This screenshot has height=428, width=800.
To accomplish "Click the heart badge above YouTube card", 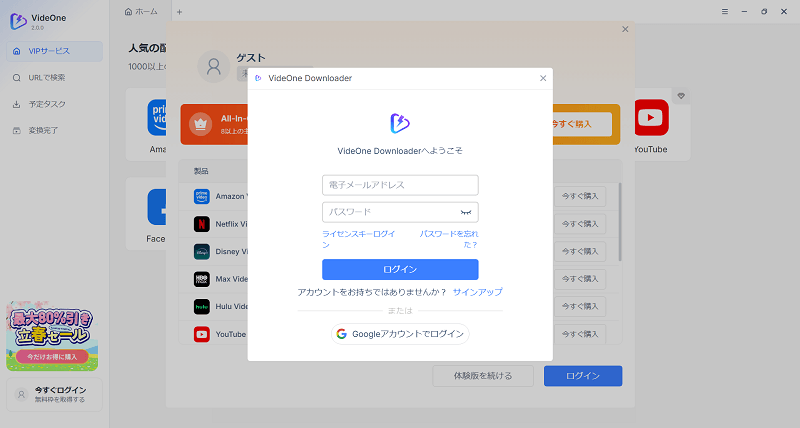I will [681, 96].
